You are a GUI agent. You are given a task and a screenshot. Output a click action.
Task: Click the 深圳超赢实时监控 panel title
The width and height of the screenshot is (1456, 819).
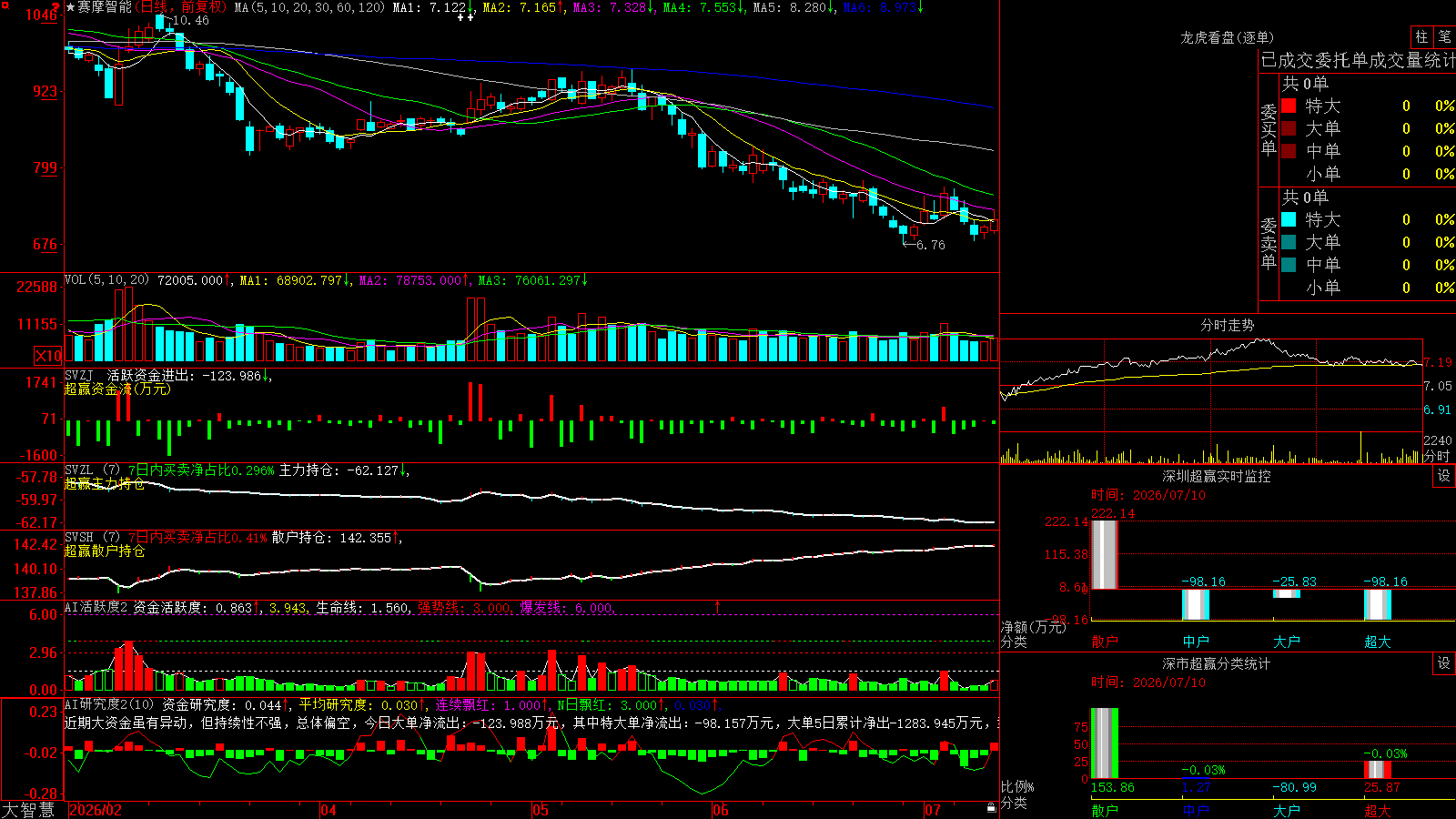[1217, 476]
